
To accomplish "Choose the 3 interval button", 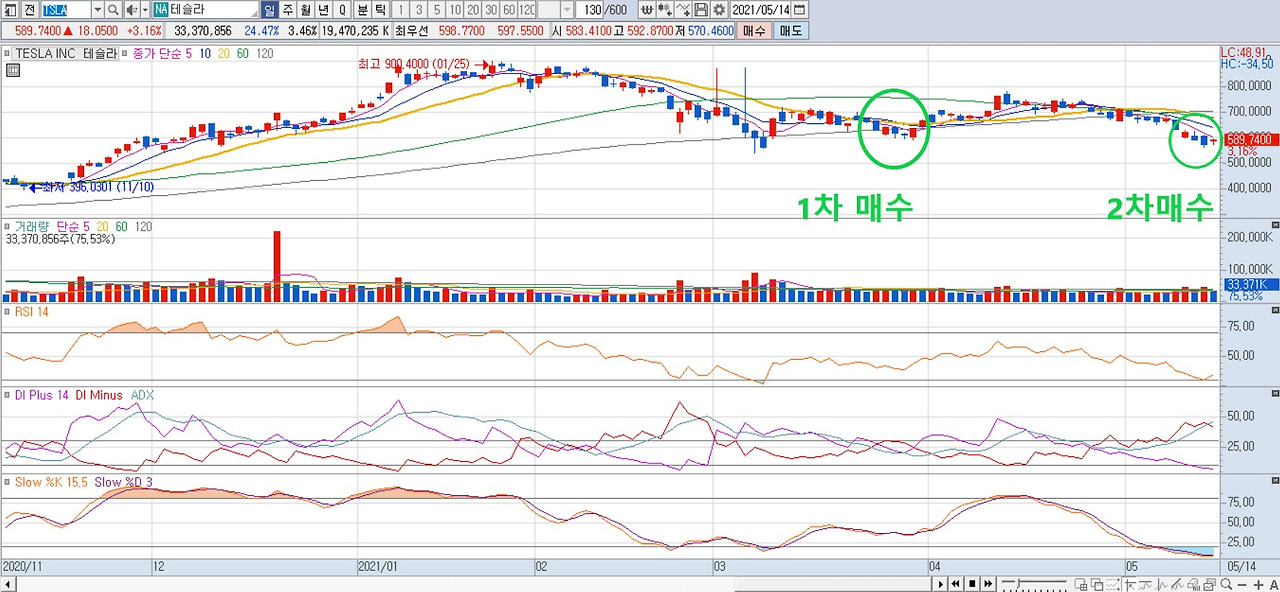I will coord(419,10).
